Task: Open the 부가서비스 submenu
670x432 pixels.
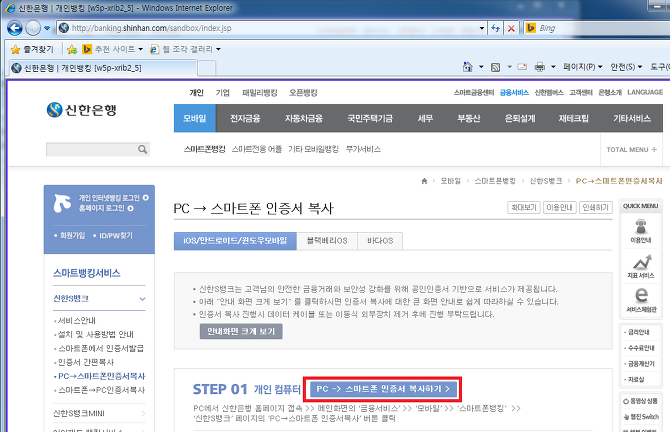Action: click(363, 149)
